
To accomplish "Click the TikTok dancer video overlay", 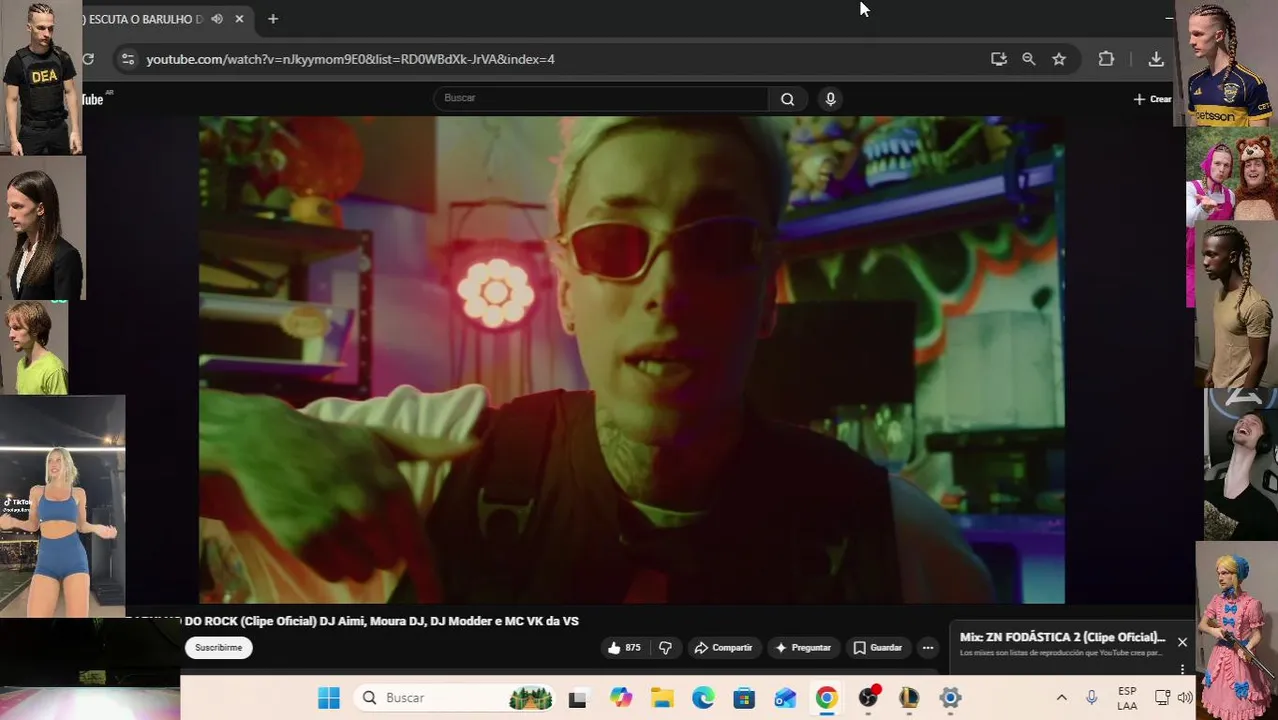I will [x=62, y=506].
